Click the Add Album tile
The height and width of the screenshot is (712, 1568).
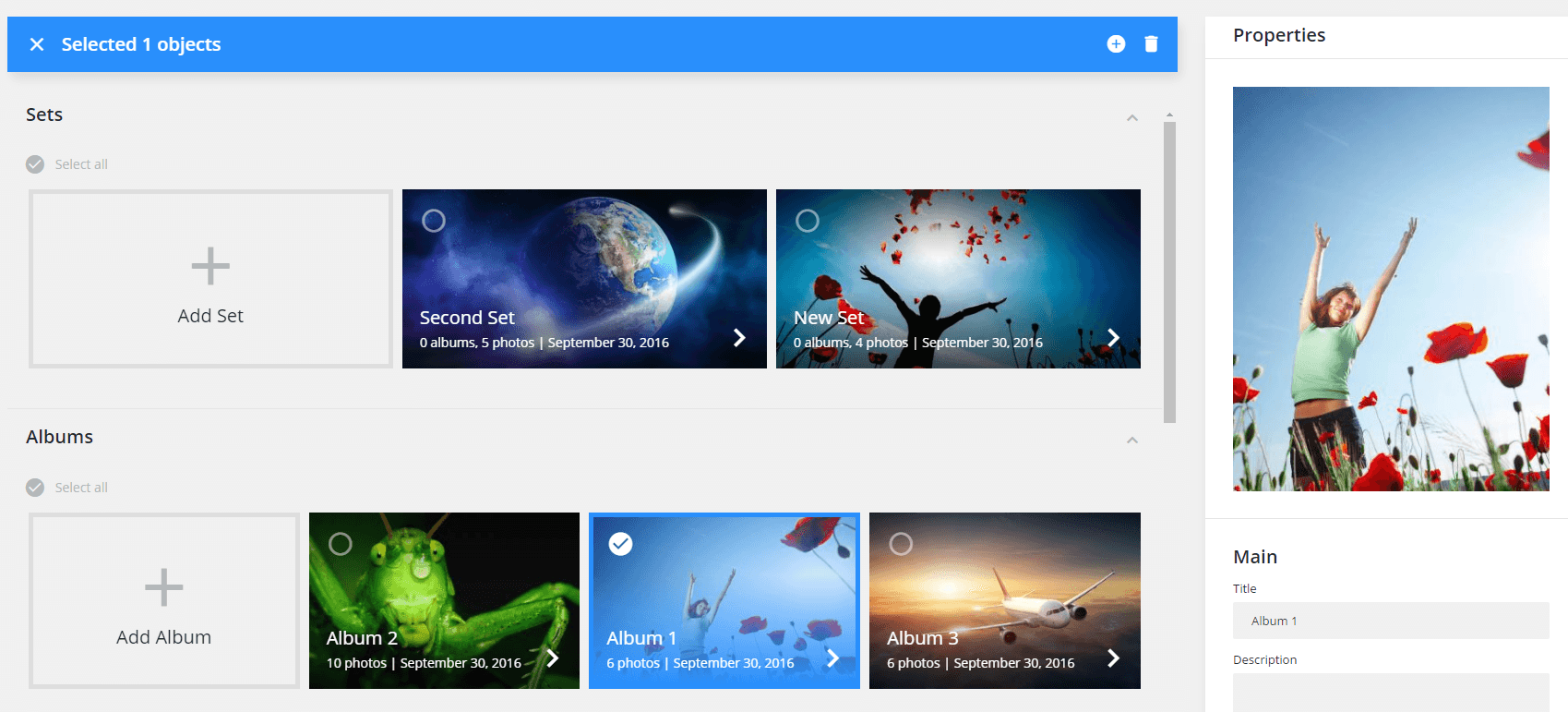click(164, 600)
